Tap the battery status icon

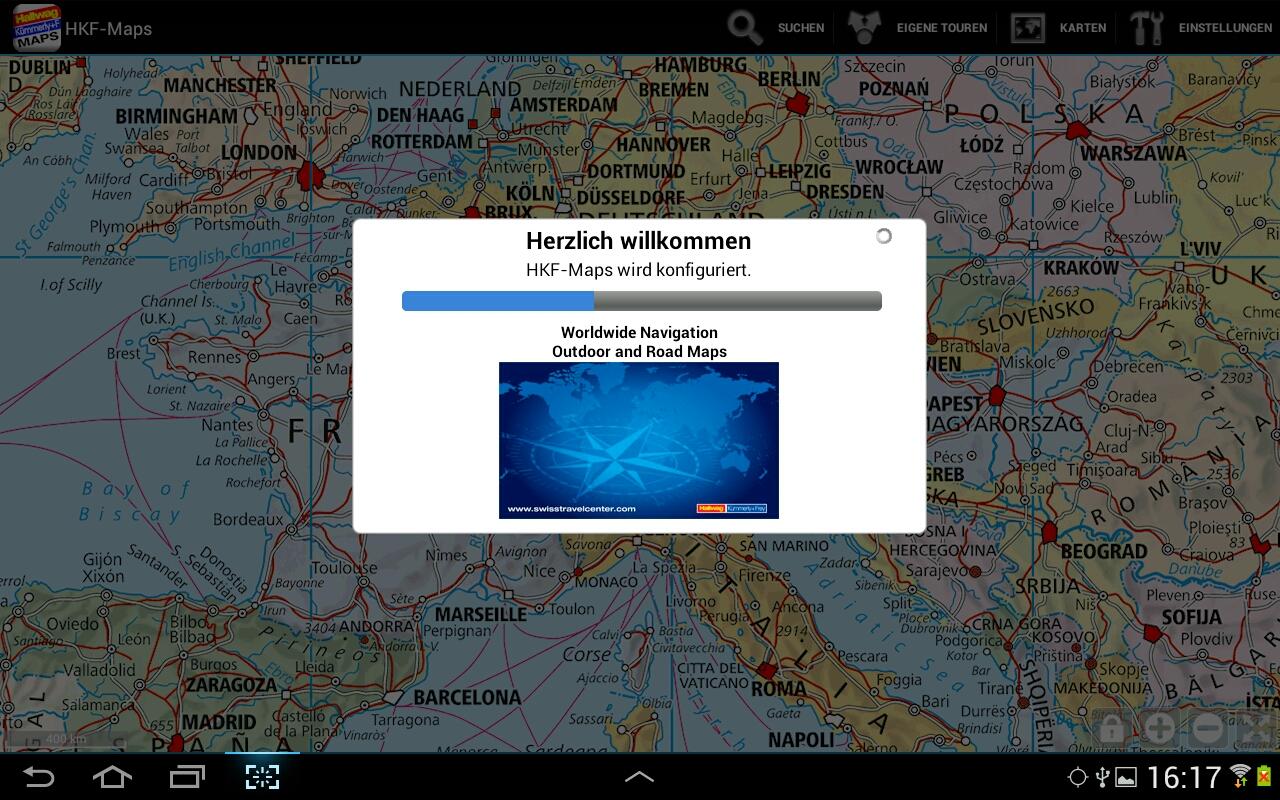[1264, 777]
